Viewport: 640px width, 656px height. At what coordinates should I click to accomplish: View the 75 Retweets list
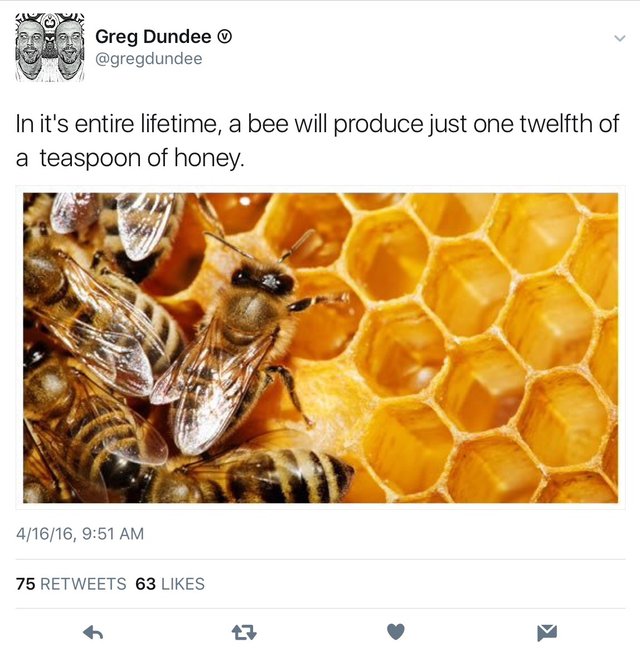click(x=71, y=584)
